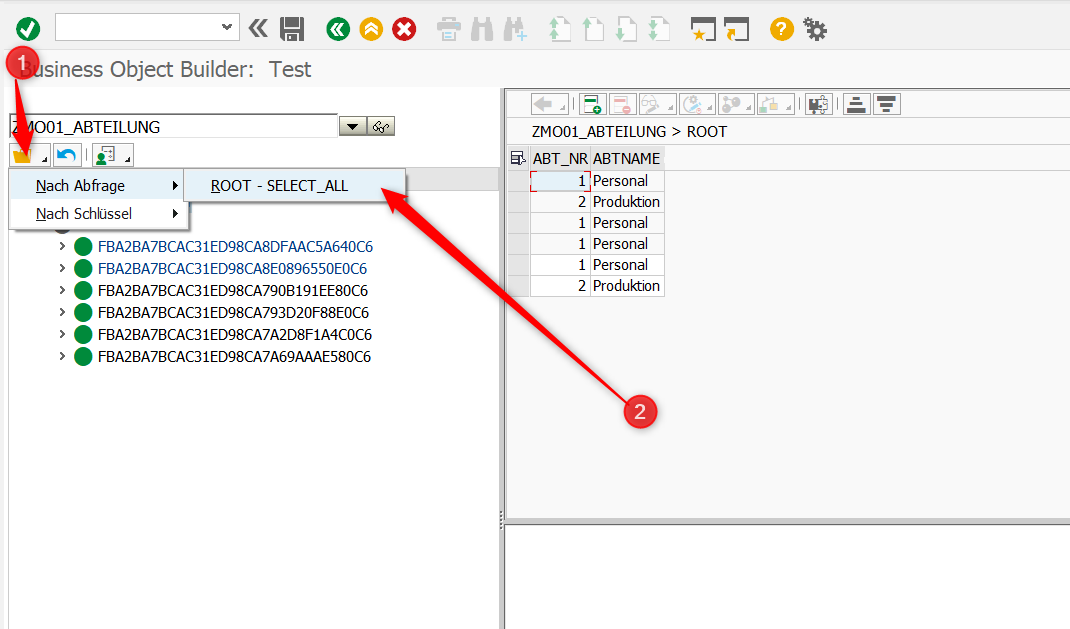Select instance FBA2BA7BCAC31ED98CA8E0896550E0C6
Viewport: 1070px width, 629px height.
[x=232, y=268]
